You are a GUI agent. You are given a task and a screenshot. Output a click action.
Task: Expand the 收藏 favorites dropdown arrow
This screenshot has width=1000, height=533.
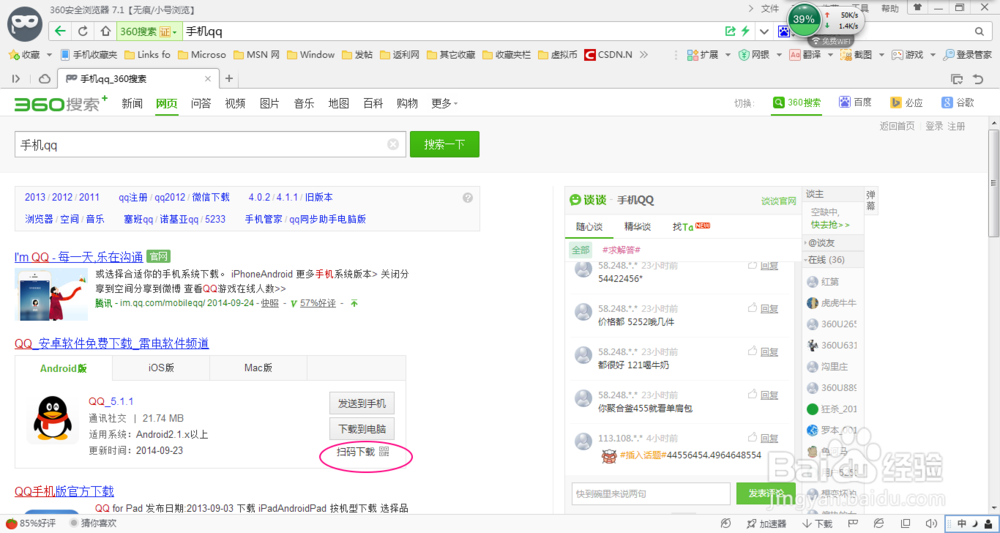click(49, 55)
